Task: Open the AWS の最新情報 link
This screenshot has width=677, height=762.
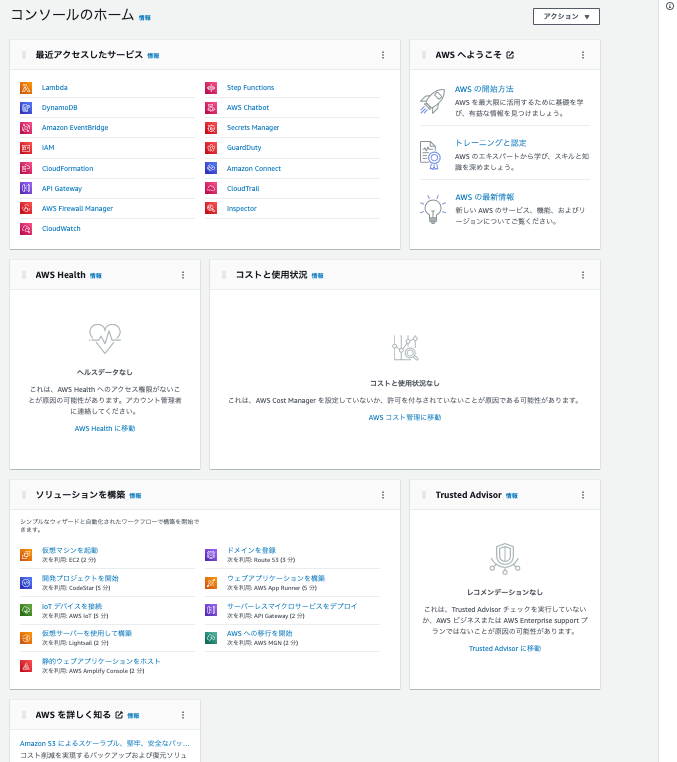Action: [485, 197]
